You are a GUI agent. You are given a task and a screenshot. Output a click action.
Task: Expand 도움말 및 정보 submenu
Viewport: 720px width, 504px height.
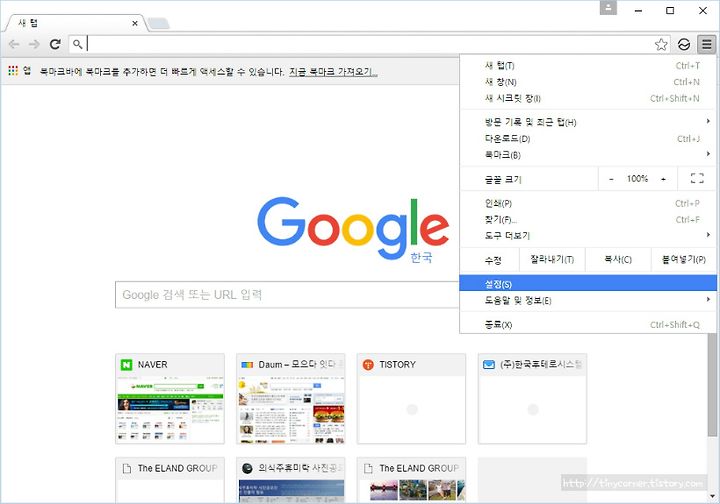pos(588,301)
